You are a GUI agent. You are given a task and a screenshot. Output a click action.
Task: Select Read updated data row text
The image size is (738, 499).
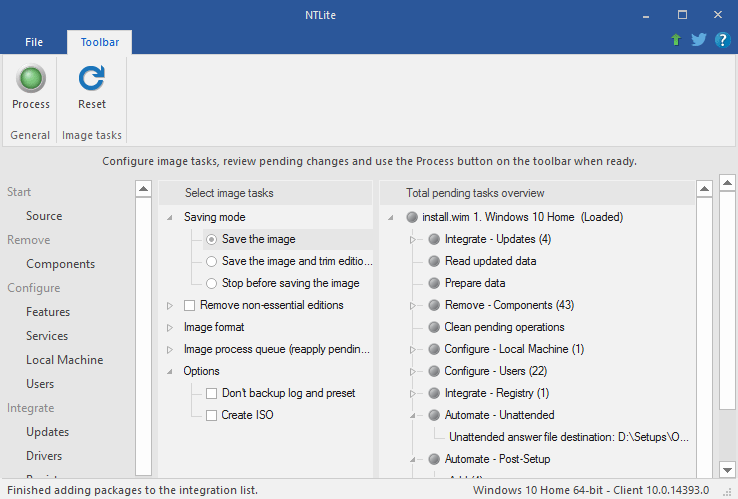tap(490, 261)
